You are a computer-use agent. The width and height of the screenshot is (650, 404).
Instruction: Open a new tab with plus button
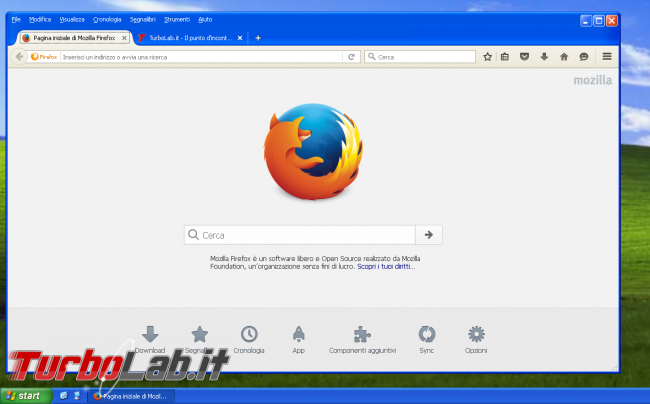click(258, 38)
